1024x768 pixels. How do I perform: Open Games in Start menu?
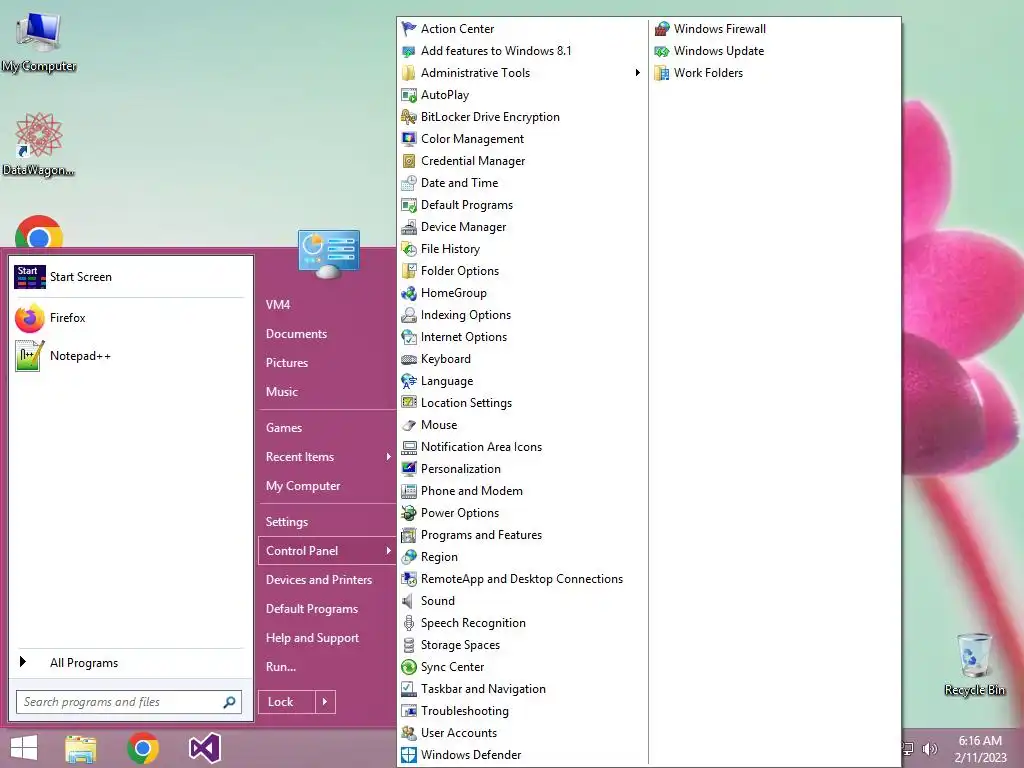(x=283, y=428)
